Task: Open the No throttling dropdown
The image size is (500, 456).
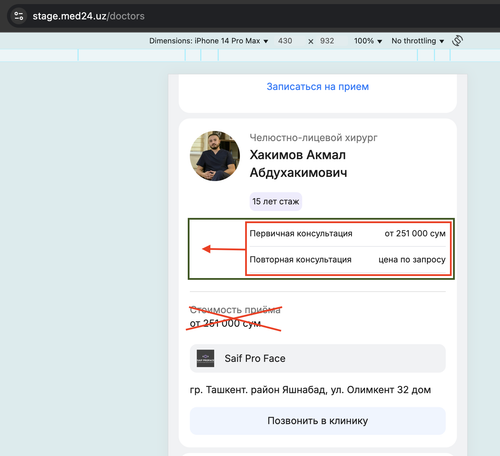Action: pos(418,41)
